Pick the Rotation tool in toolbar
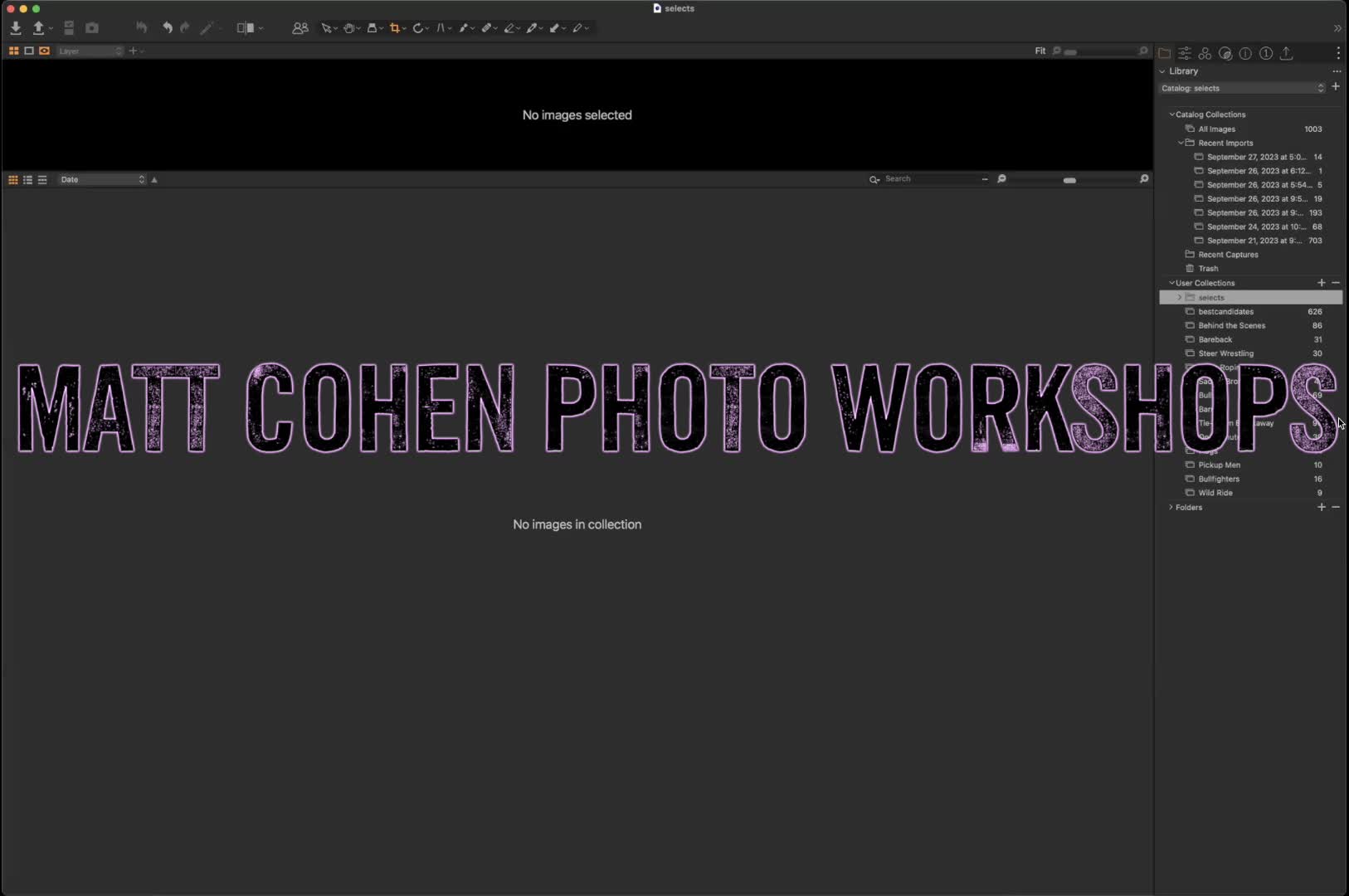Screen dimensions: 1349x896 (x=418, y=28)
